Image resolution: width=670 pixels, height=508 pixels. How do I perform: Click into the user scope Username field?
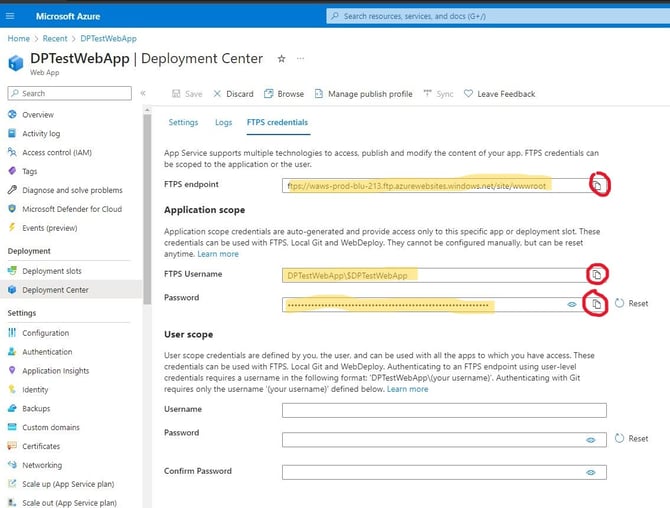(x=444, y=410)
